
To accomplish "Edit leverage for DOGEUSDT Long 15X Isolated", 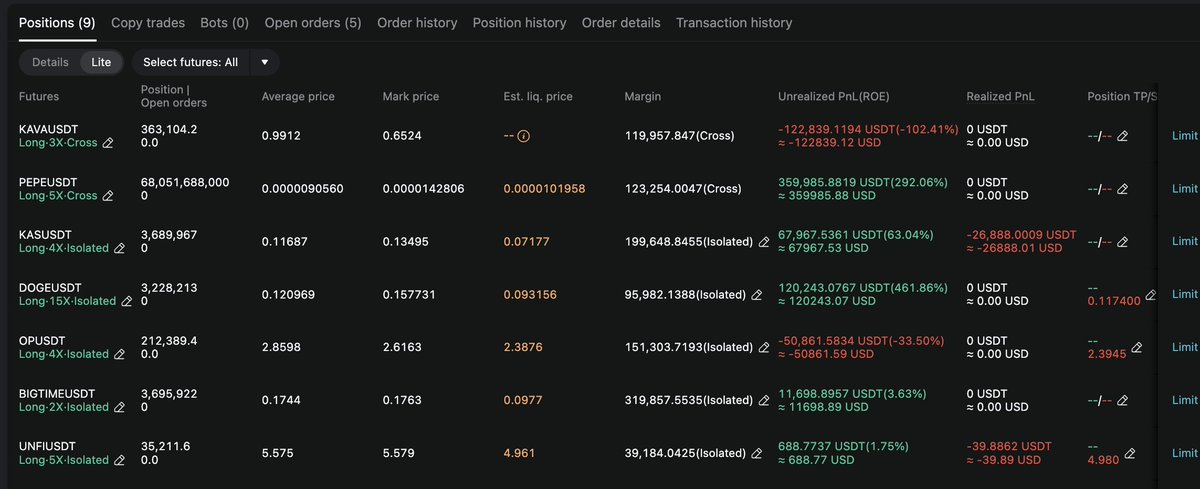I will pos(125,301).
